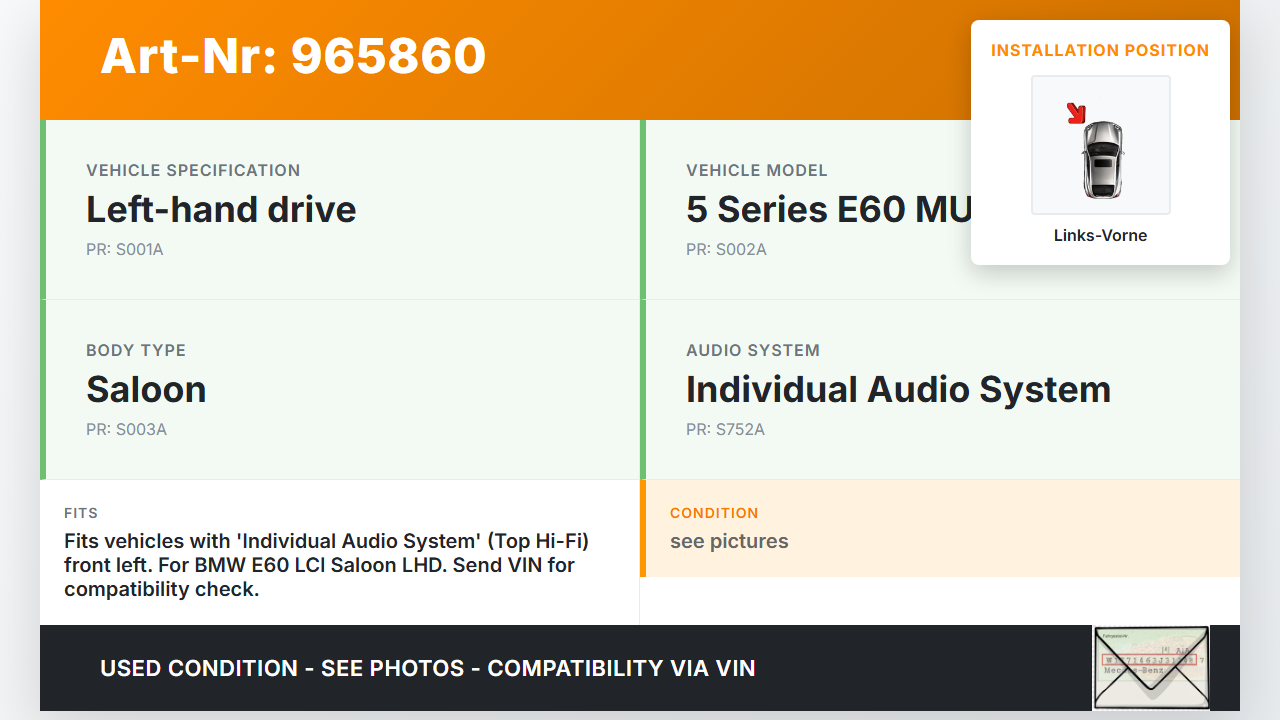
Task: Click the VEHICLE SPECIFICATION label
Action: [x=193, y=171]
